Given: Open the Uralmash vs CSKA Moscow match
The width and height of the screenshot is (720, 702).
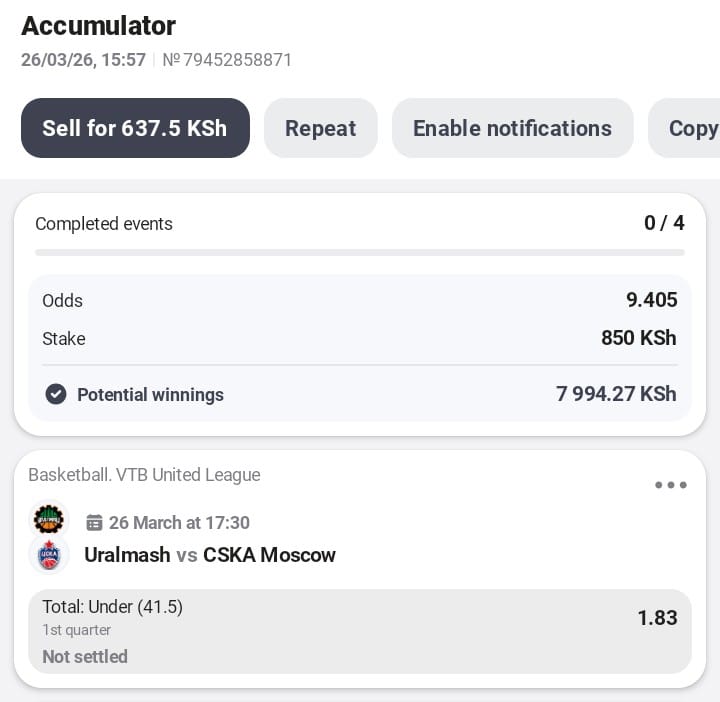Looking at the screenshot, I should 210,555.
